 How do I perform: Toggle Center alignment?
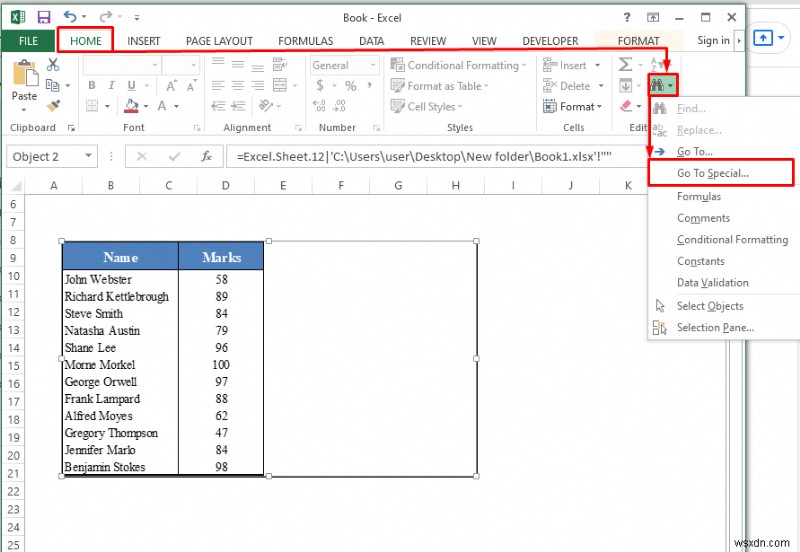tap(238, 85)
